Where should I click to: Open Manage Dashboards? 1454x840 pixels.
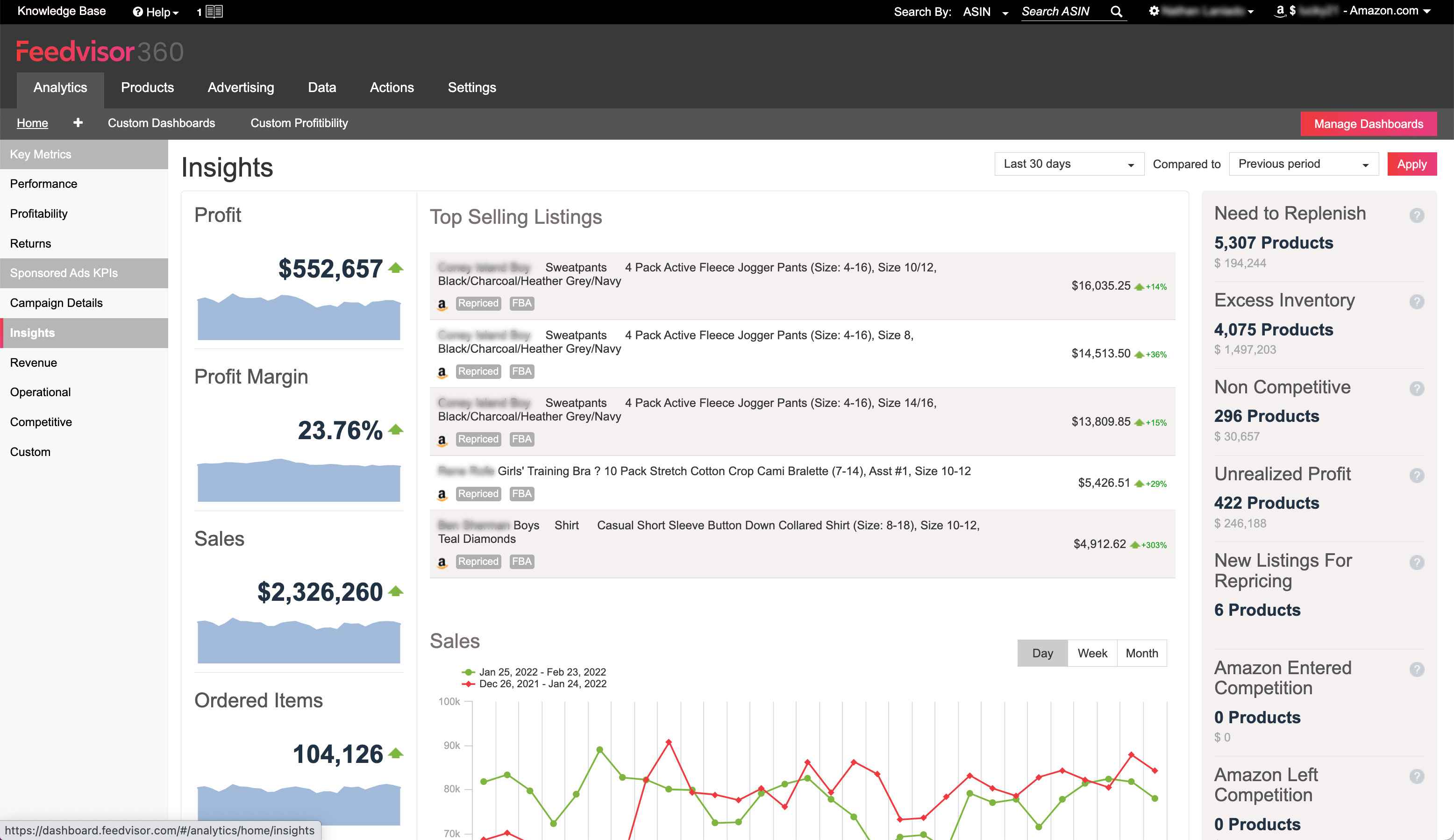1368,123
